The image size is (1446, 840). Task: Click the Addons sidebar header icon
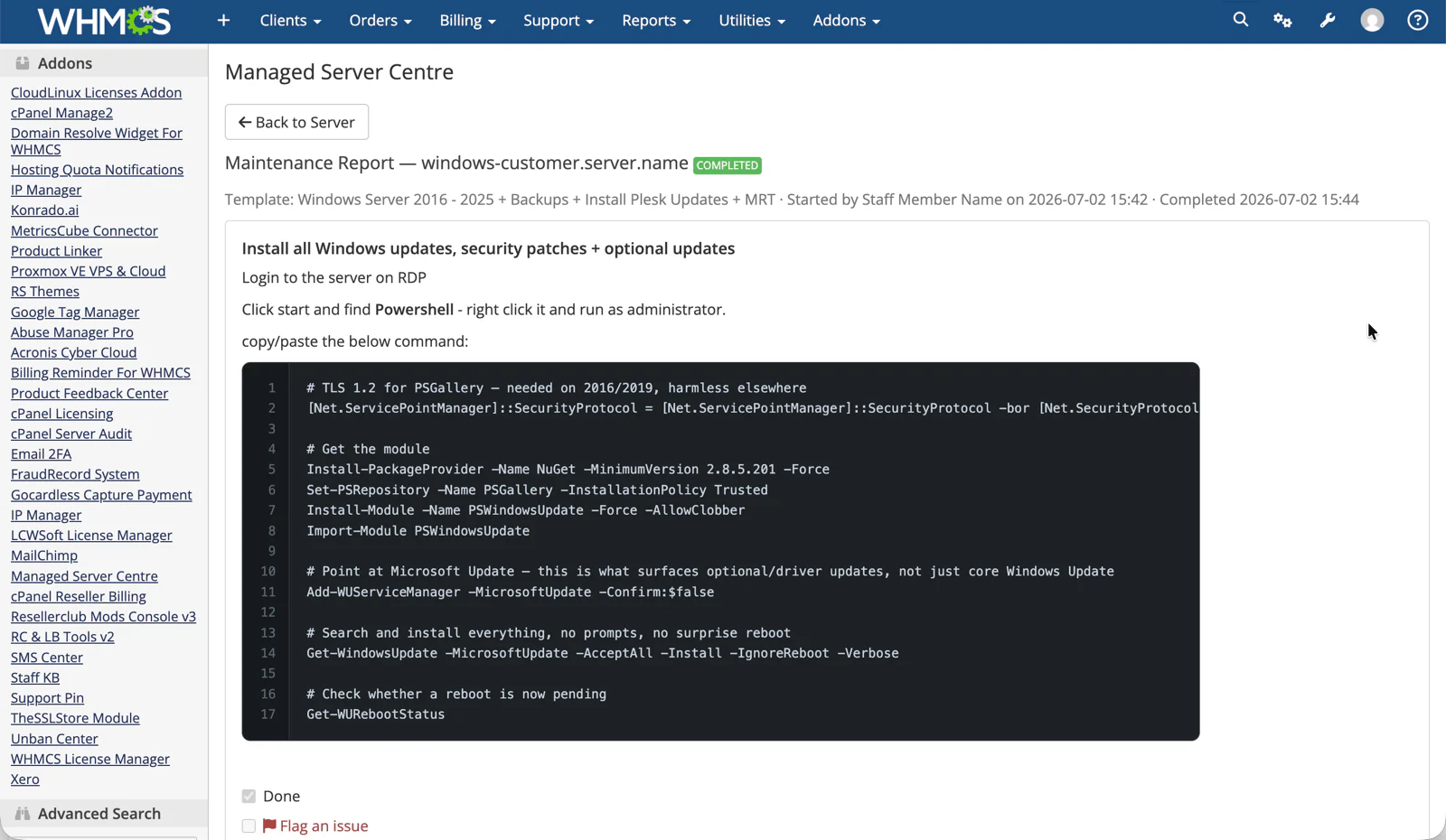[23, 63]
